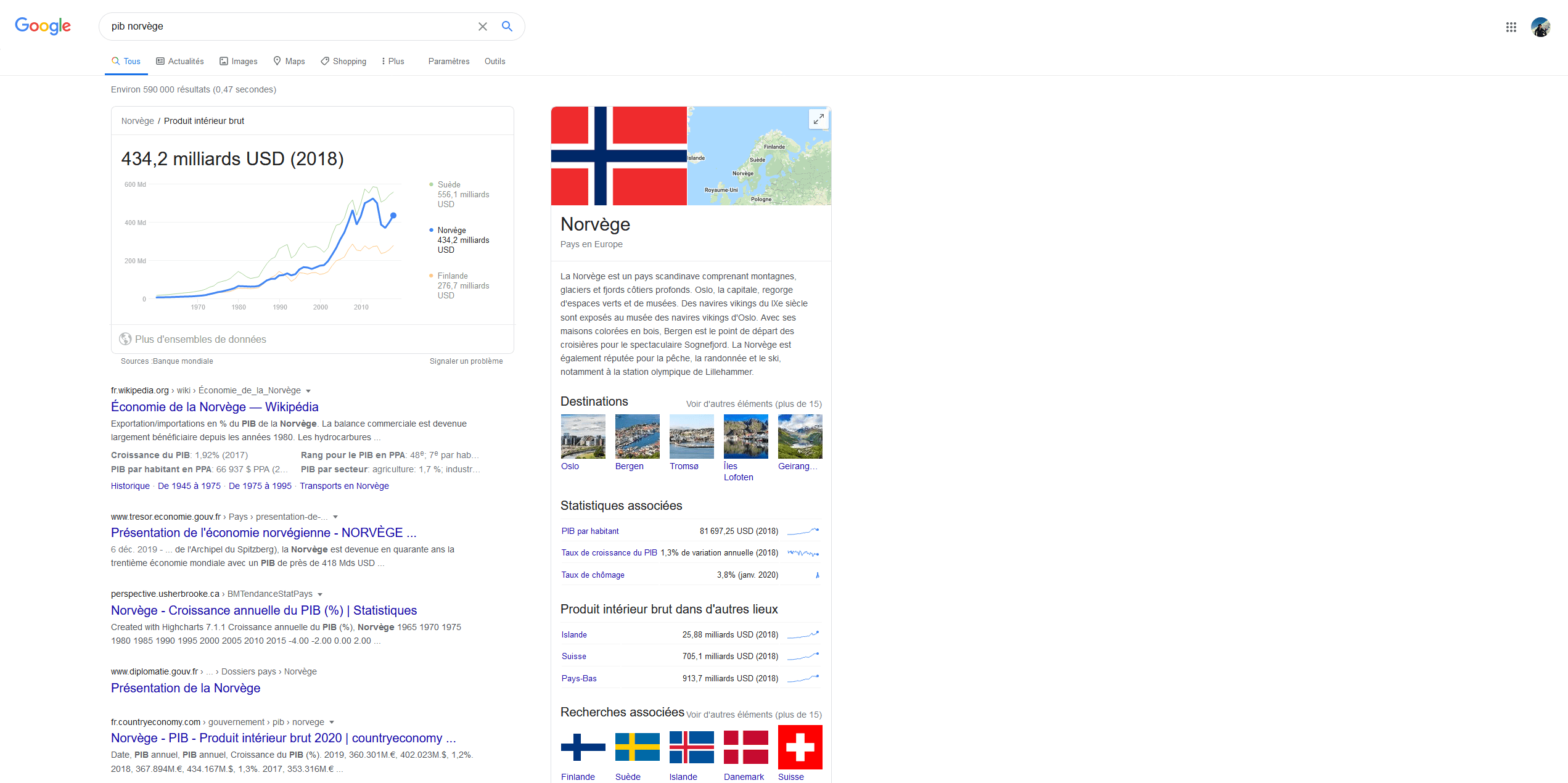Screen dimensions: 1568x783
Task: Open the Suisse GDP sparkline chart
Action: (x=803, y=656)
